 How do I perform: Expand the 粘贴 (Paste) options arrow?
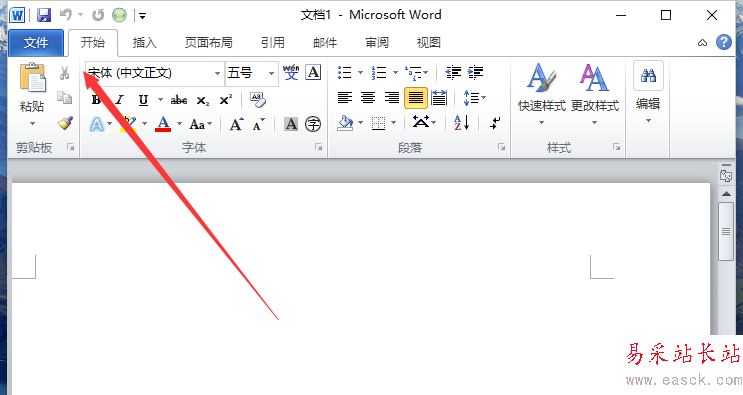pos(32,124)
